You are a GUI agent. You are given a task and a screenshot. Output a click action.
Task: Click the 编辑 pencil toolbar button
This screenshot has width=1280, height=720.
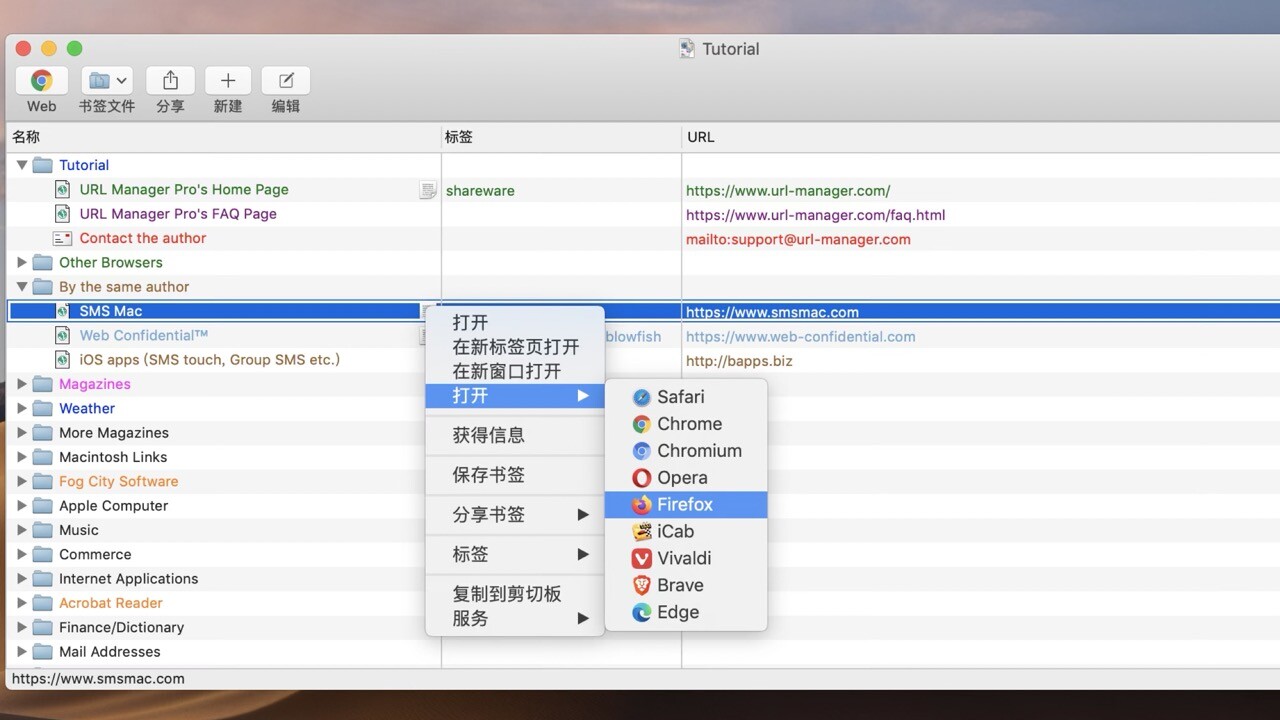286,81
